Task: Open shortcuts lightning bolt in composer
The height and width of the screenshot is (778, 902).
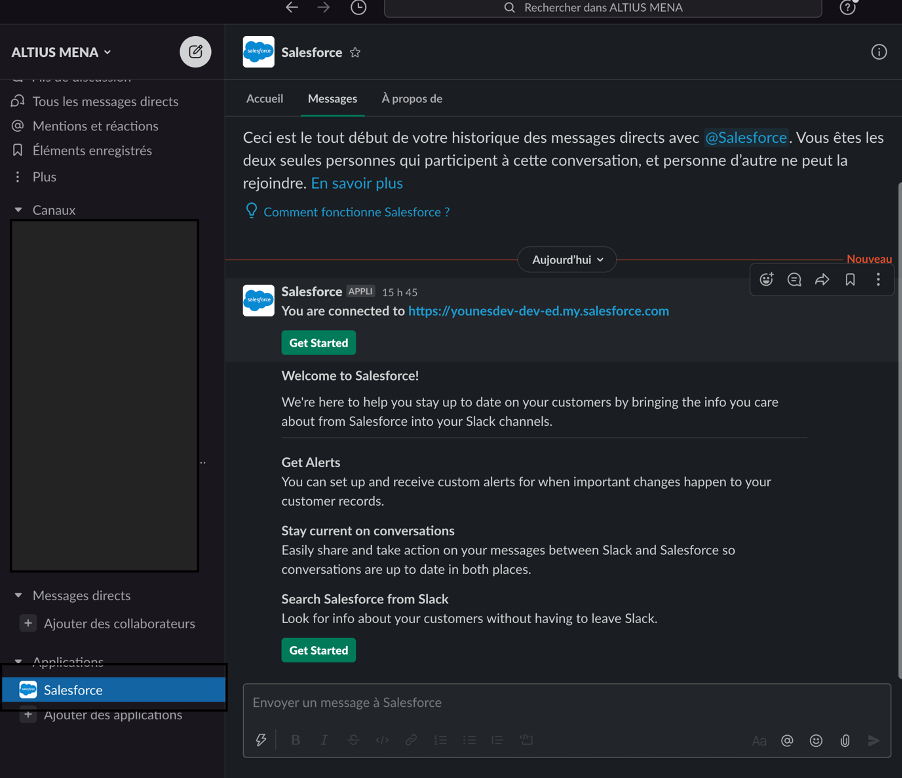Action: pyautogui.click(x=261, y=740)
